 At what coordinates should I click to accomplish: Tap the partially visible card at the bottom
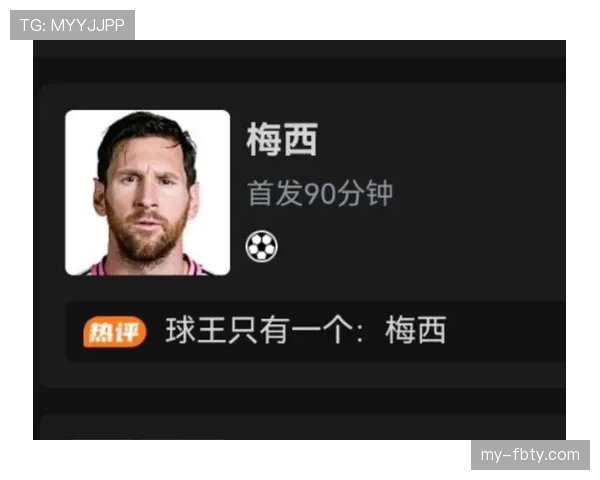point(302,426)
